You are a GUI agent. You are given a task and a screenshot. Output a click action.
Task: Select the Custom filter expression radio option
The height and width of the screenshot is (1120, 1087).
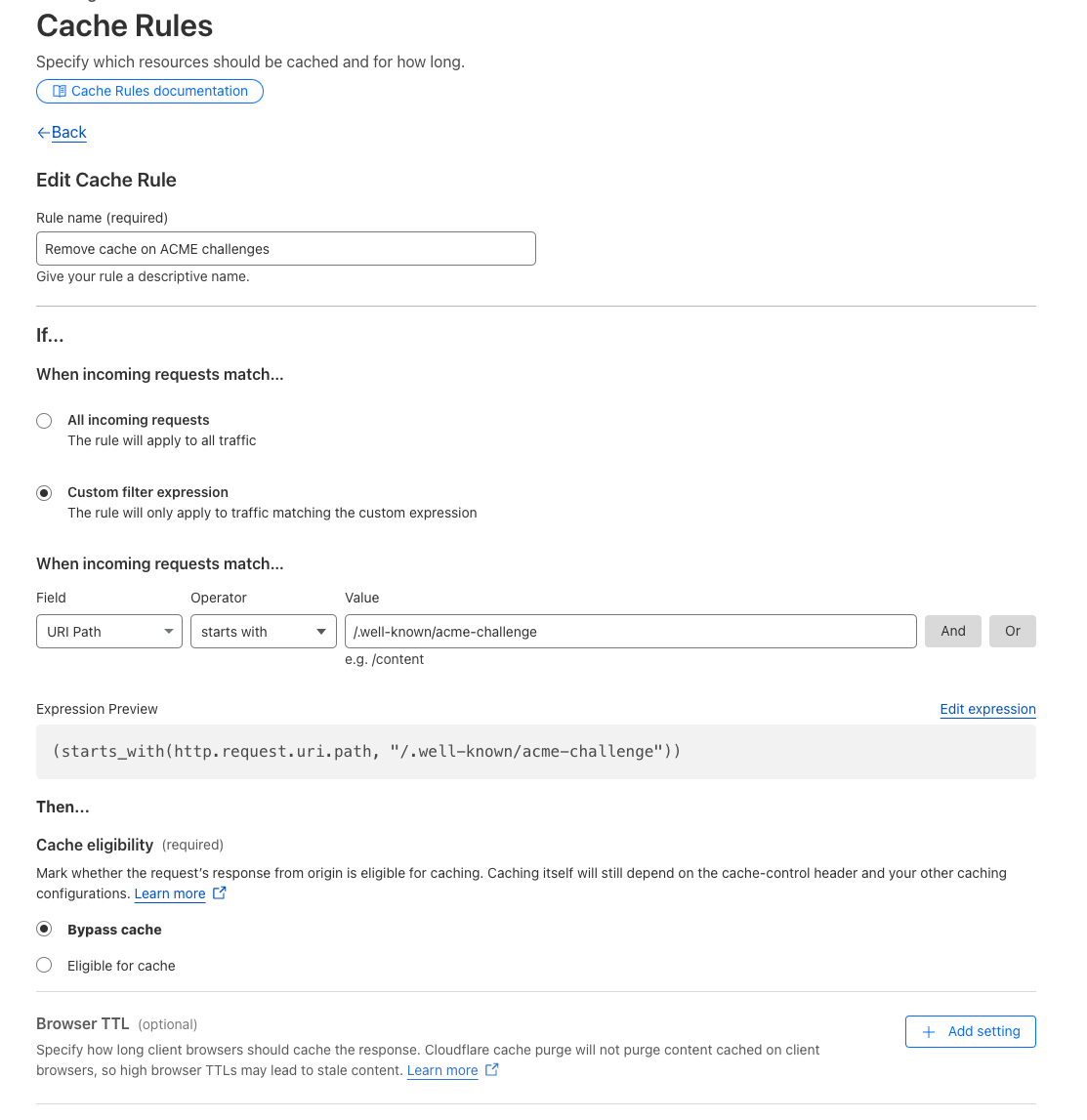[x=44, y=493]
